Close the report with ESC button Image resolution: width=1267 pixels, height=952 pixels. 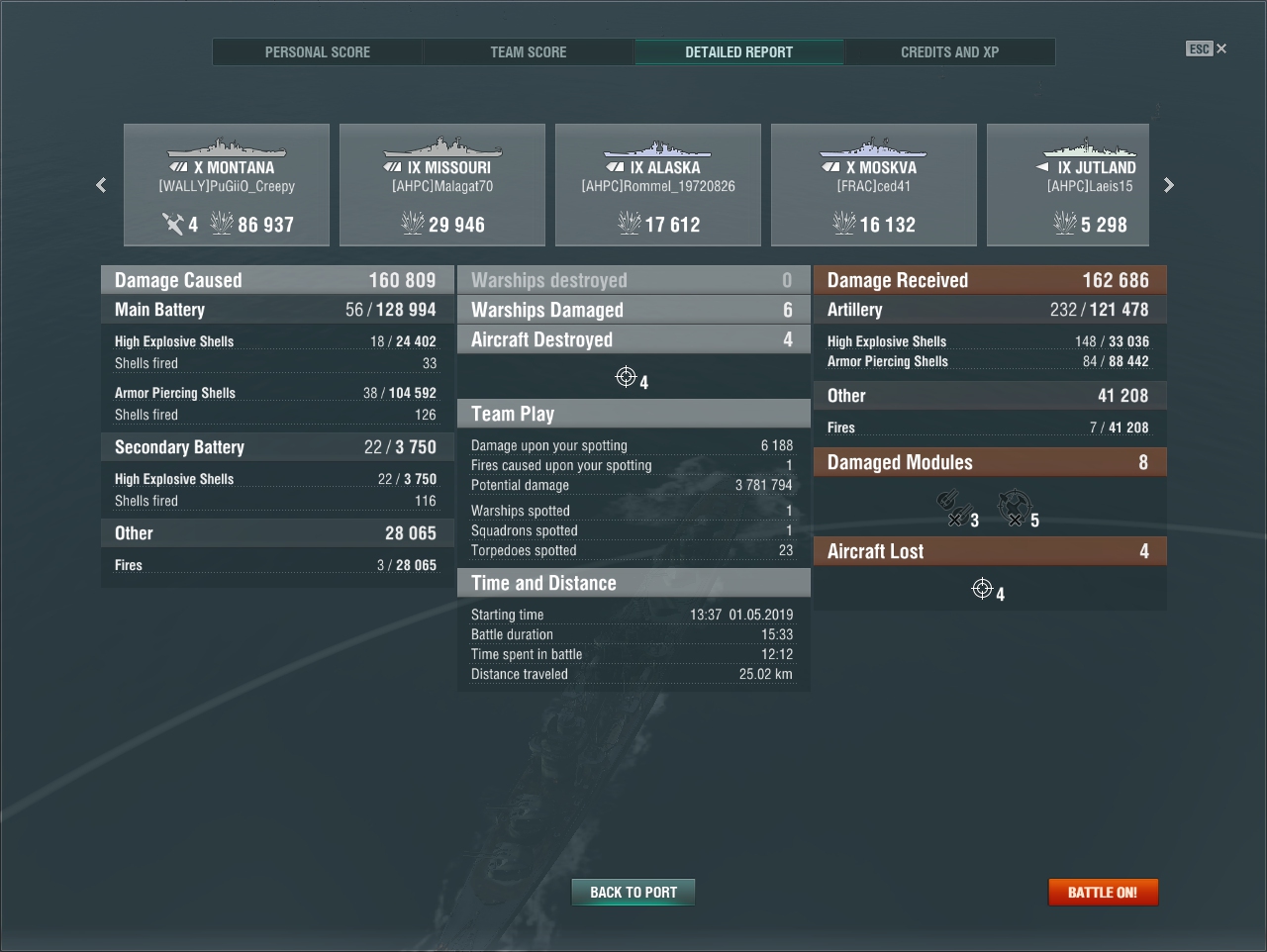[1207, 48]
